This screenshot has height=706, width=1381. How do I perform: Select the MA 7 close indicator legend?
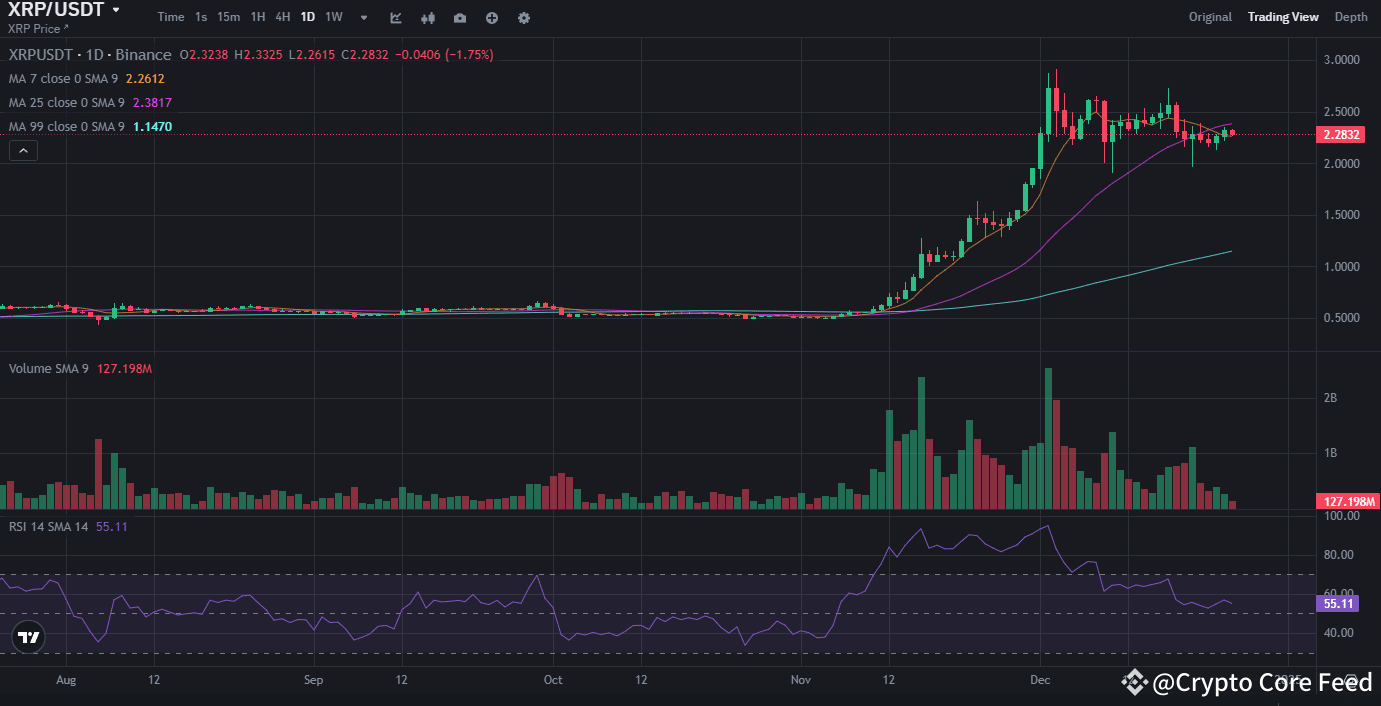(x=64, y=79)
